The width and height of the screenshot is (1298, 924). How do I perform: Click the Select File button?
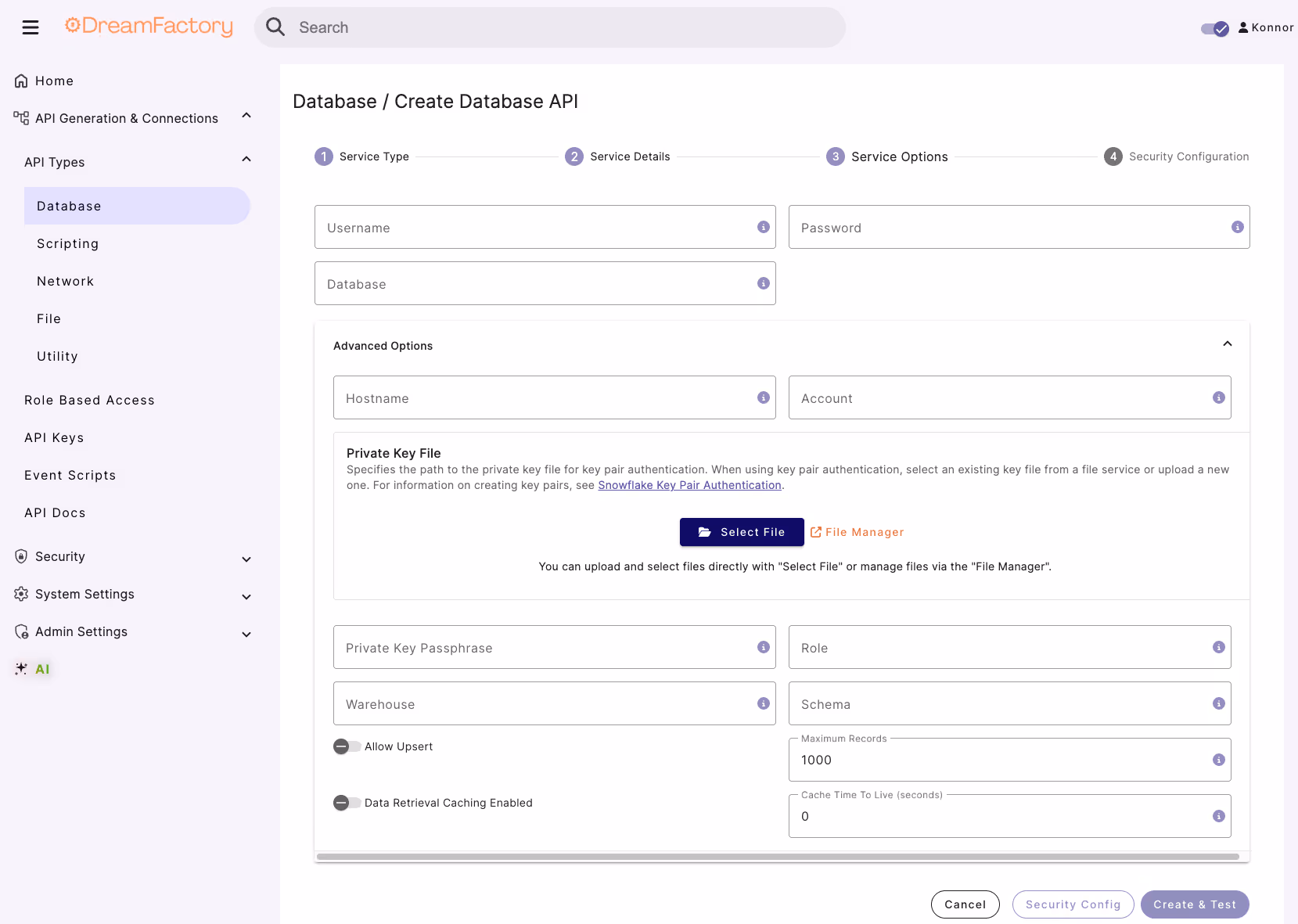[x=742, y=532]
